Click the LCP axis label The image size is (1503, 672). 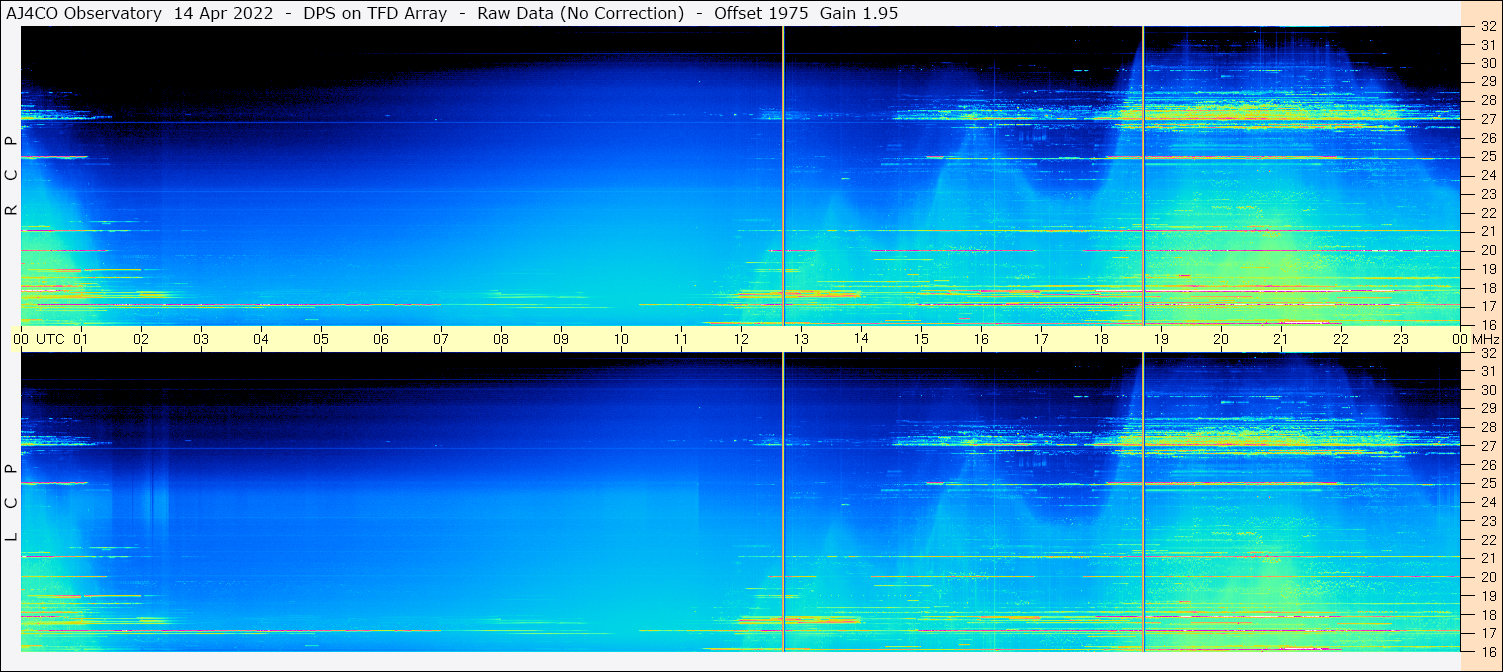pyautogui.click(x=12, y=502)
